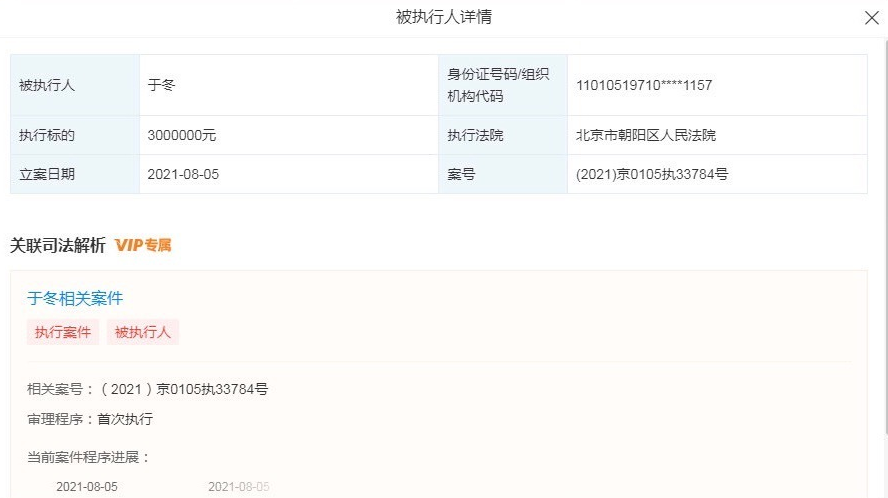The height and width of the screenshot is (498, 888).
Task: Close the 被执行人详情 dialog
Action: [x=872, y=18]
